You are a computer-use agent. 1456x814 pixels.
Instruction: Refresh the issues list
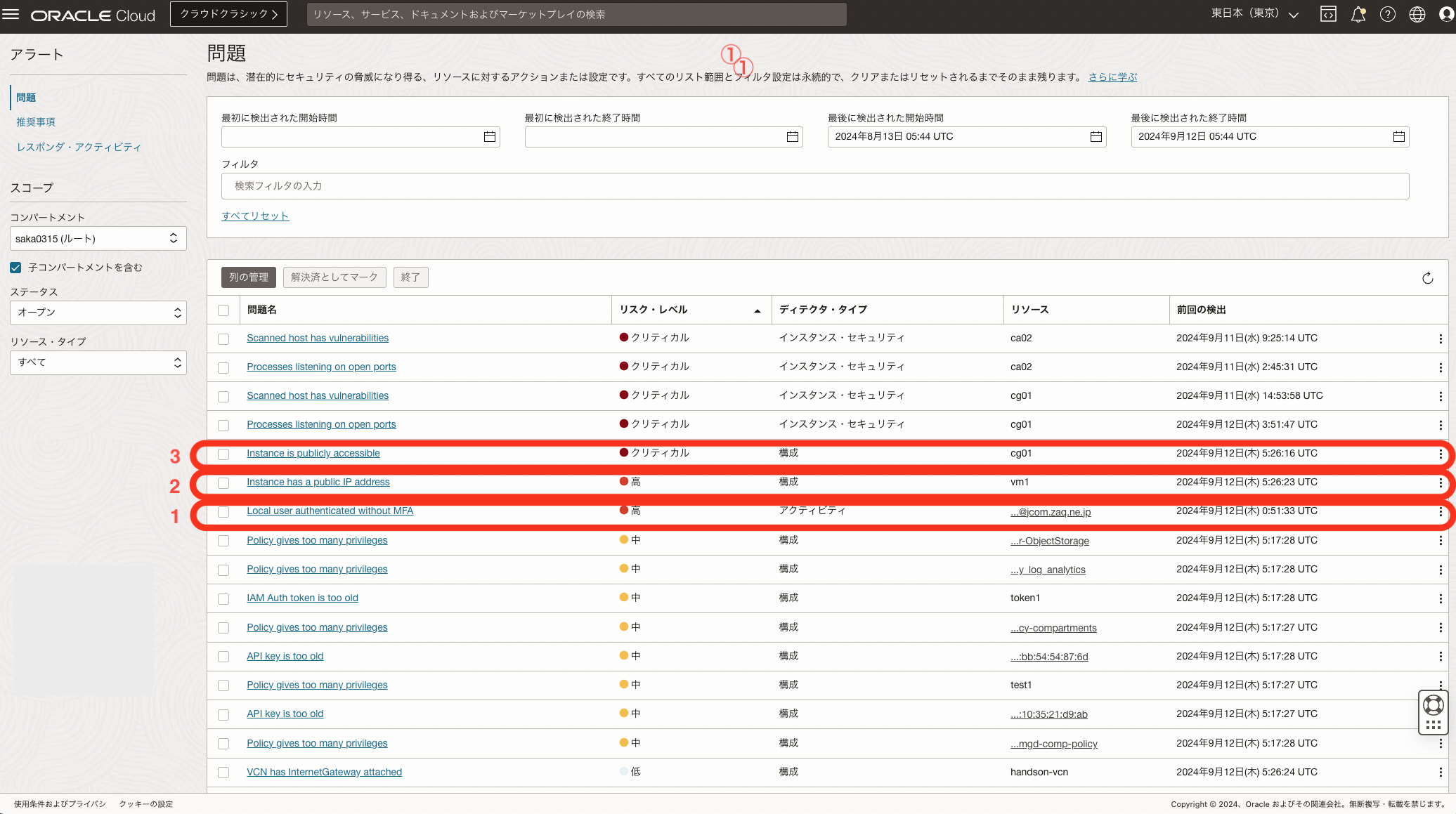click(x=1427, y=277)
